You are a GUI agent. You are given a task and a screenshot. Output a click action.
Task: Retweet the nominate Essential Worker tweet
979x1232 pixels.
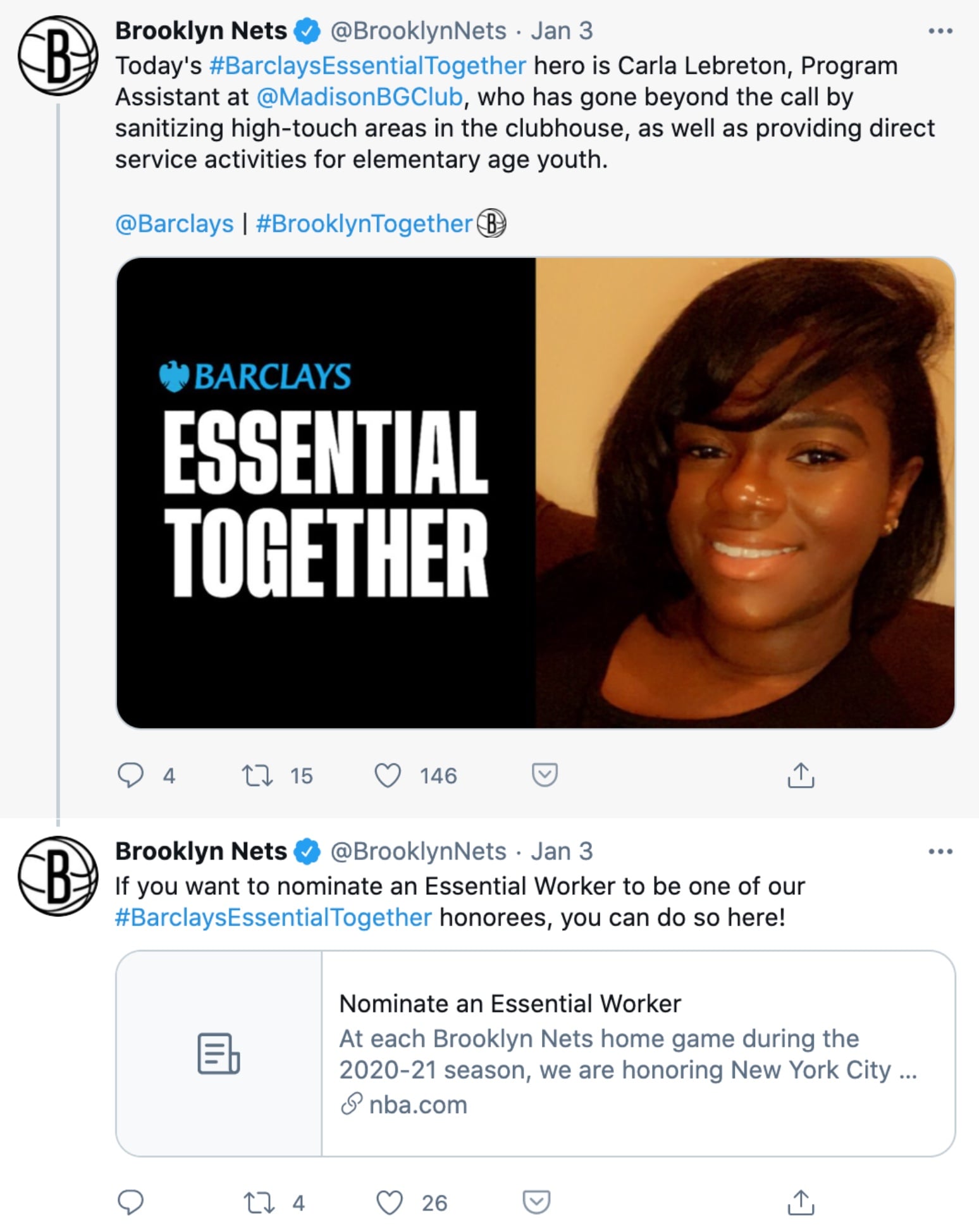point(259,1202)
